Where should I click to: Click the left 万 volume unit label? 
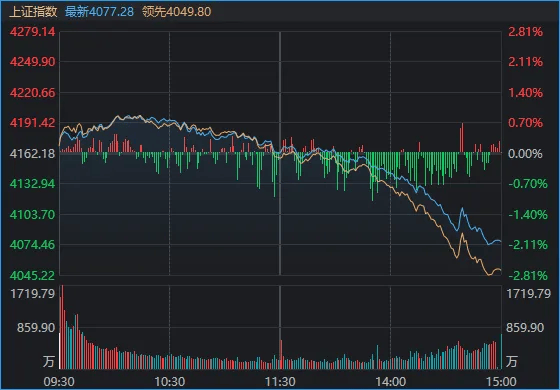(49, 361)
